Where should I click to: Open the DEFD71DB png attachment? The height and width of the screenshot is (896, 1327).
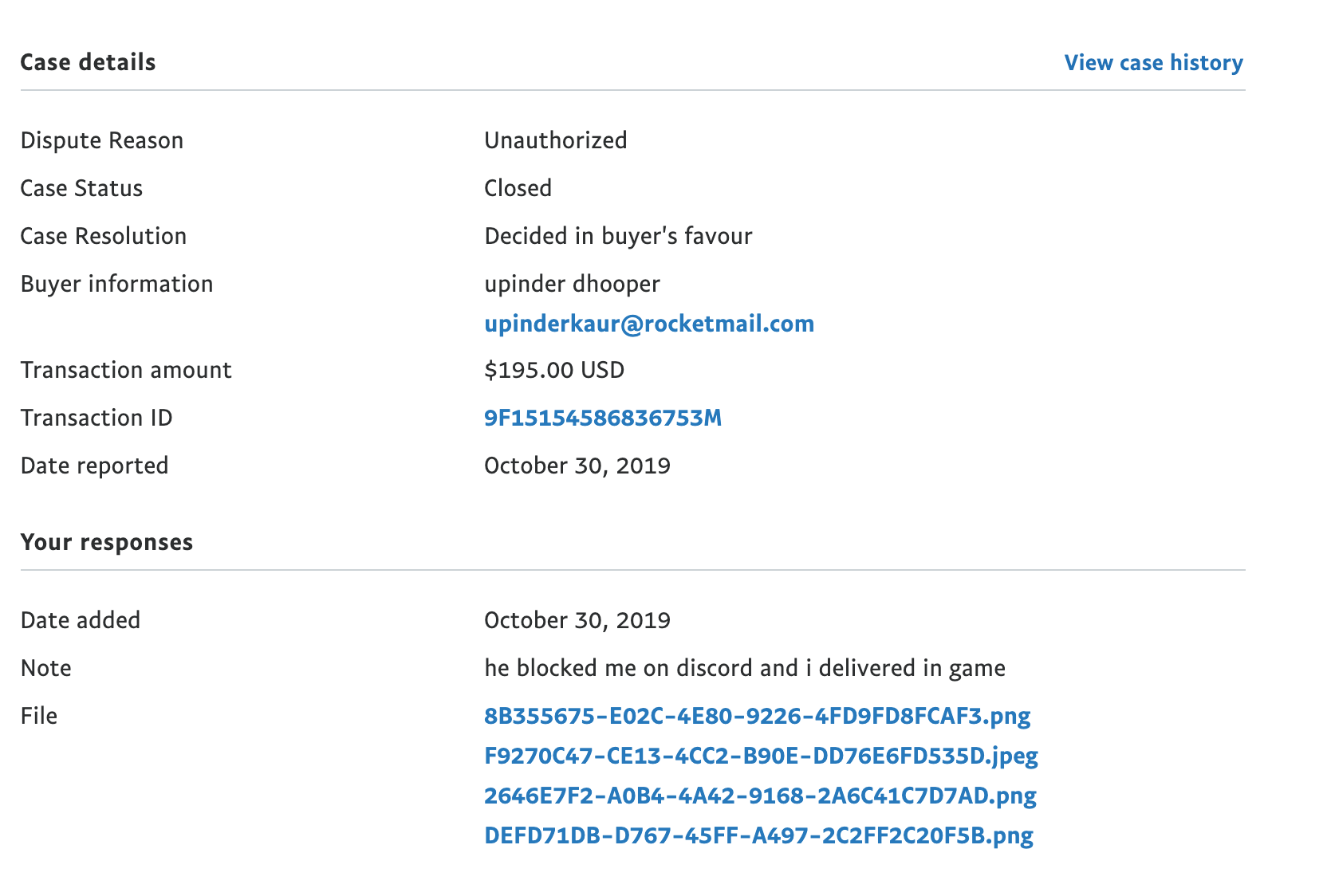[x=758, y=835]
